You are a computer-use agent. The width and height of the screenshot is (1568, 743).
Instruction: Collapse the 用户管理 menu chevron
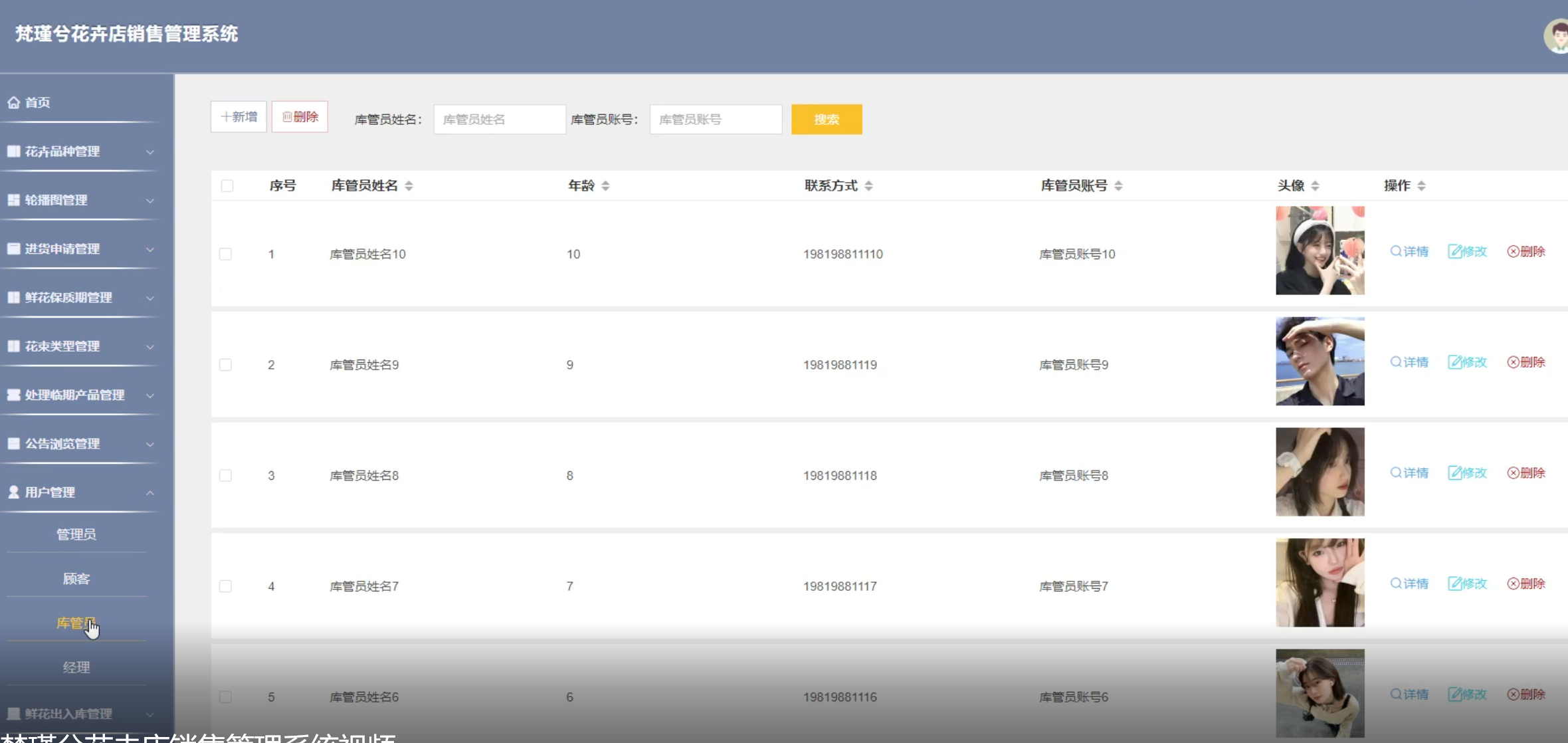pos(150,493)
